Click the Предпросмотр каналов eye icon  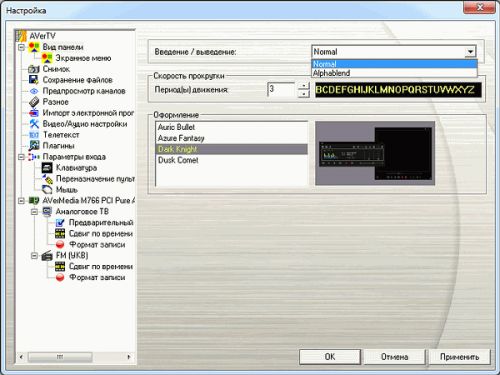coord(34,91)
